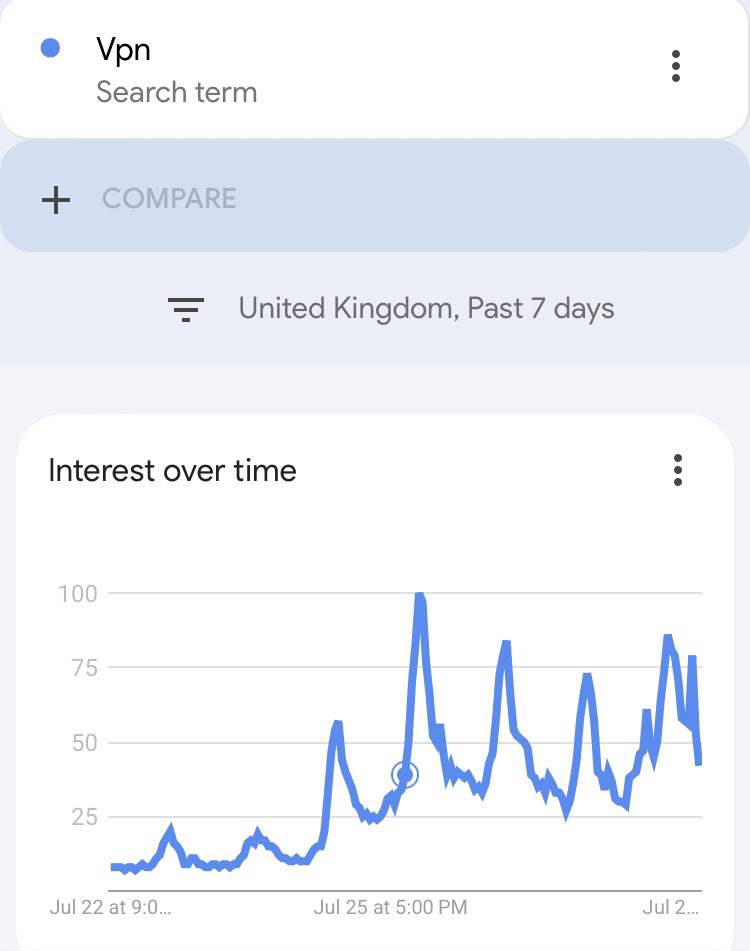The image size is (750, 951).
Task: Click the Jul 25 at 5:00 PM axis label
Action: [x=390, y=908]
